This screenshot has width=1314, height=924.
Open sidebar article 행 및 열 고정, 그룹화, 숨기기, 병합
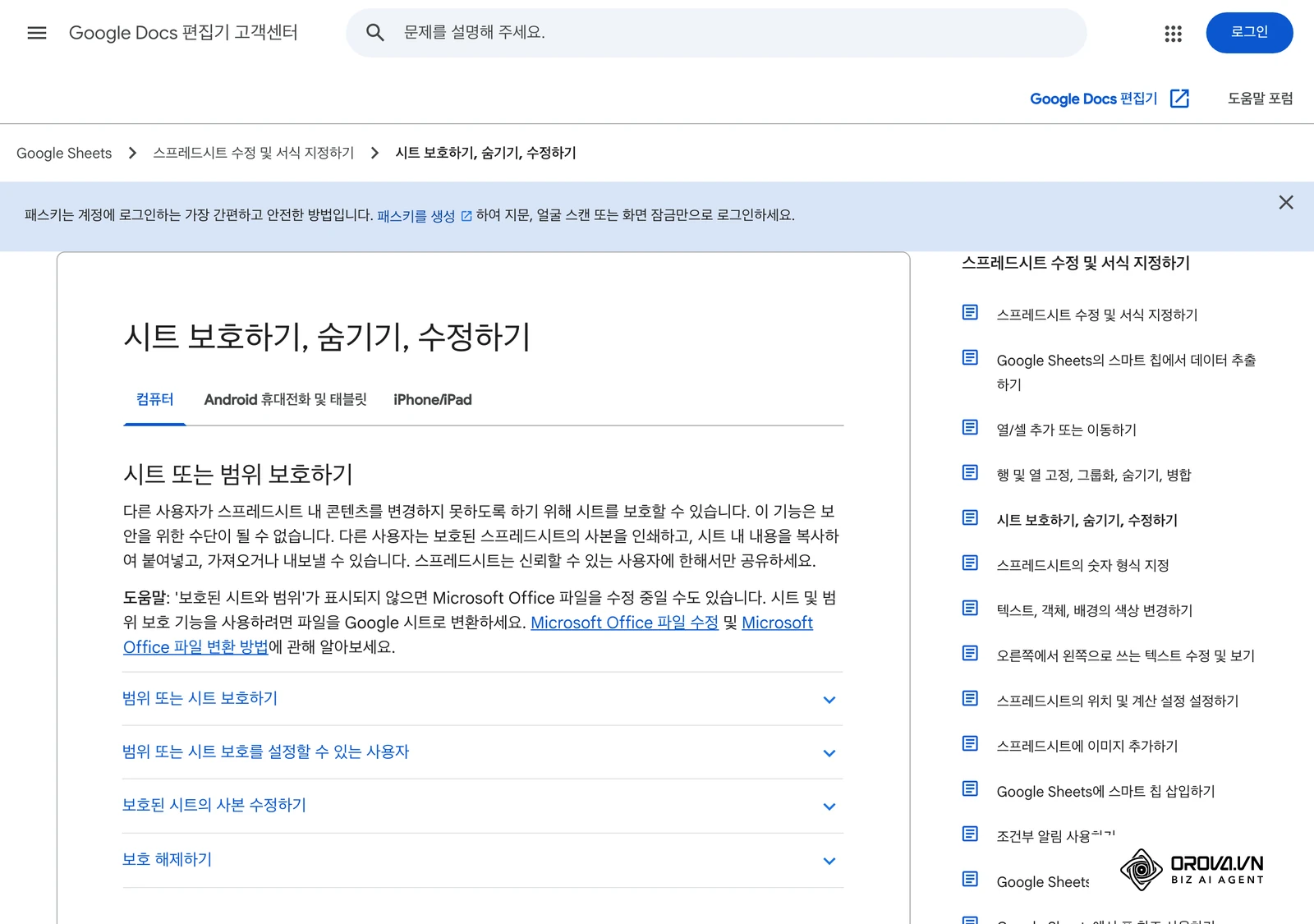[x=1093, y=476]
